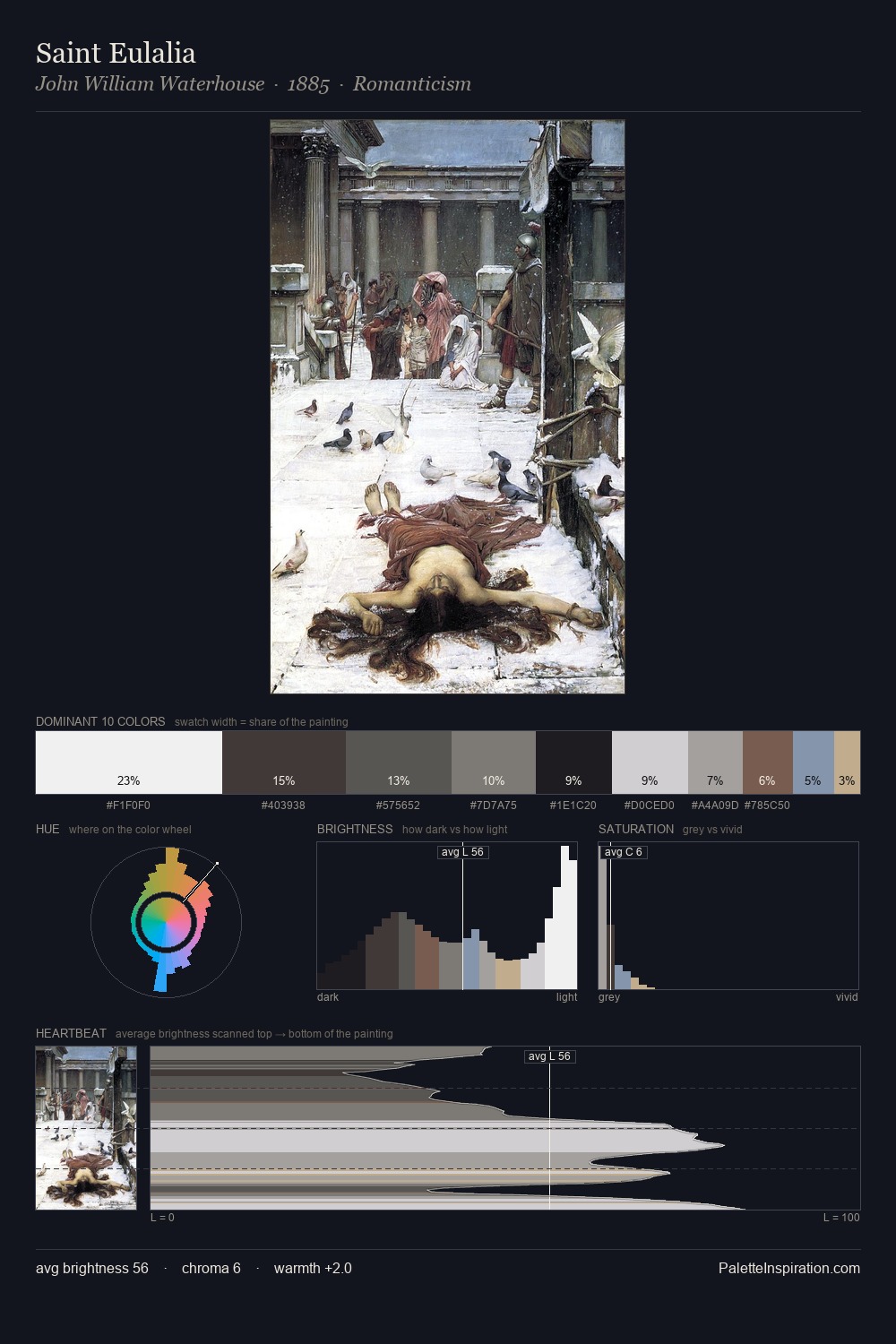This screenshot has width=896, height=1344.
Task: Click the '#D0CED0' hex label
Action: tap(650, 805)
